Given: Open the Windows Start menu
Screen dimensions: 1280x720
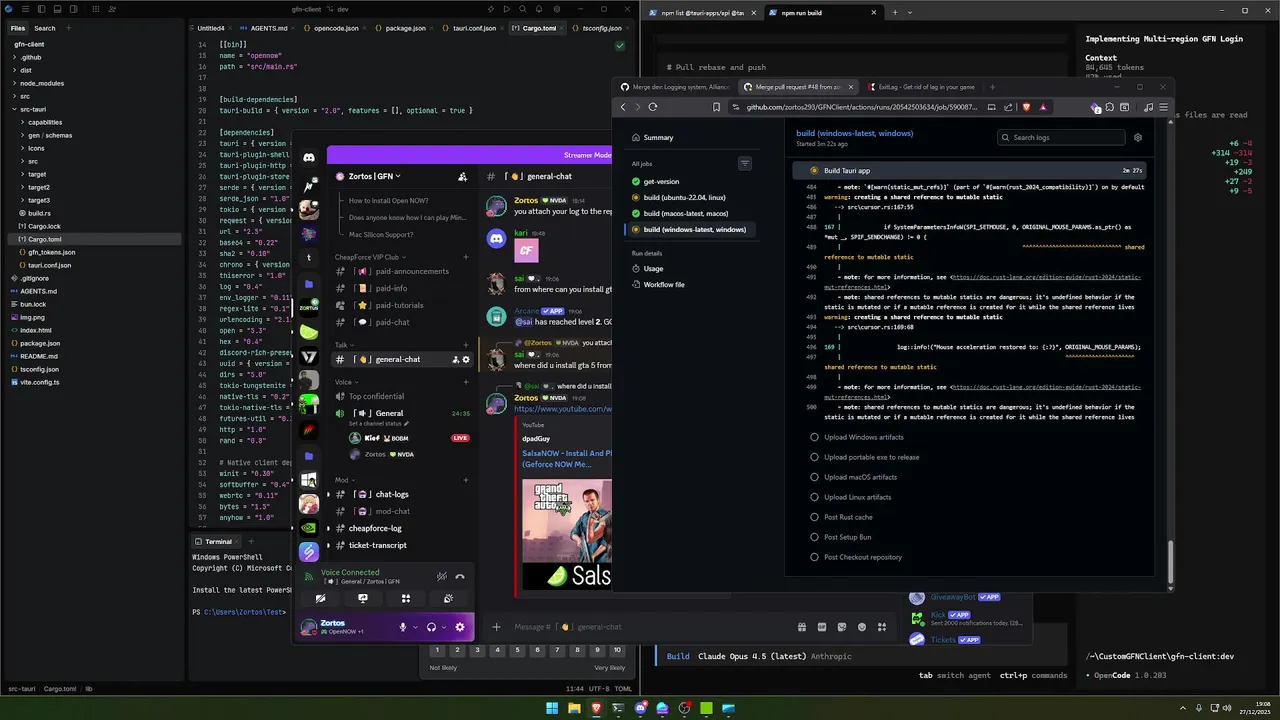Looking at the screenshot, I should pyautogui.click(x=551, y=708).
